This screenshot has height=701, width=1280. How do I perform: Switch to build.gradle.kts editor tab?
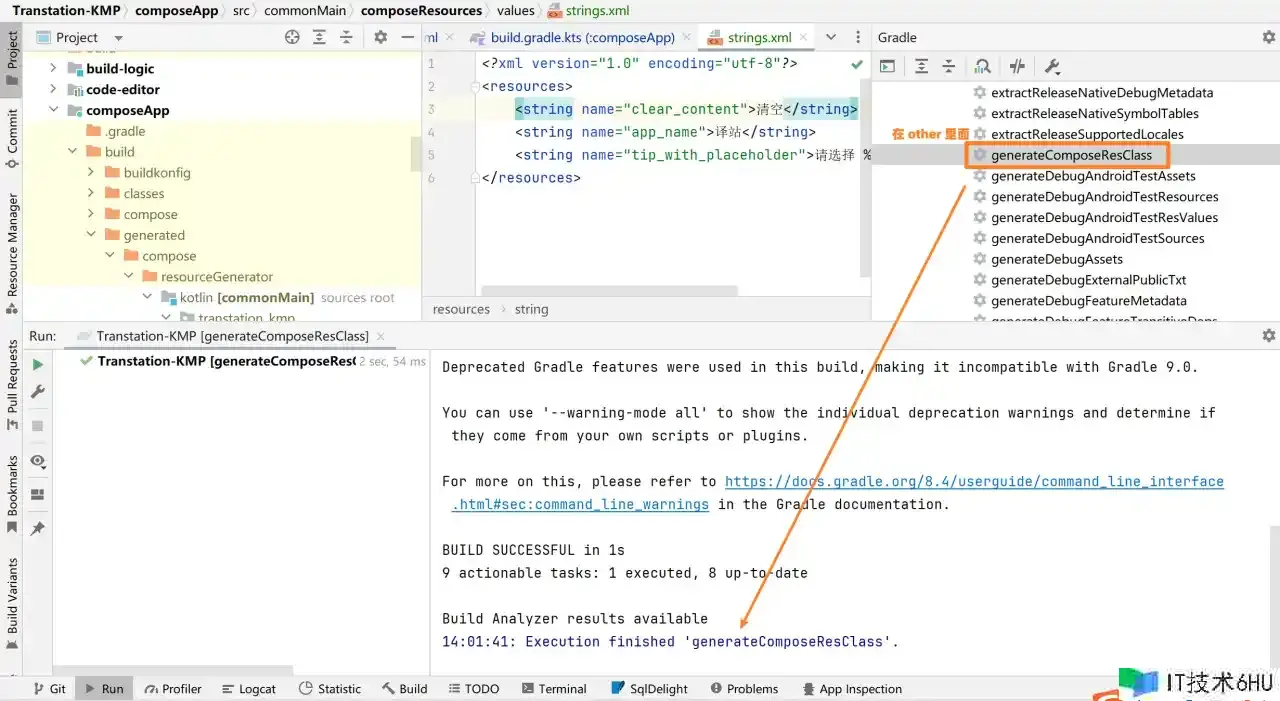582,37
